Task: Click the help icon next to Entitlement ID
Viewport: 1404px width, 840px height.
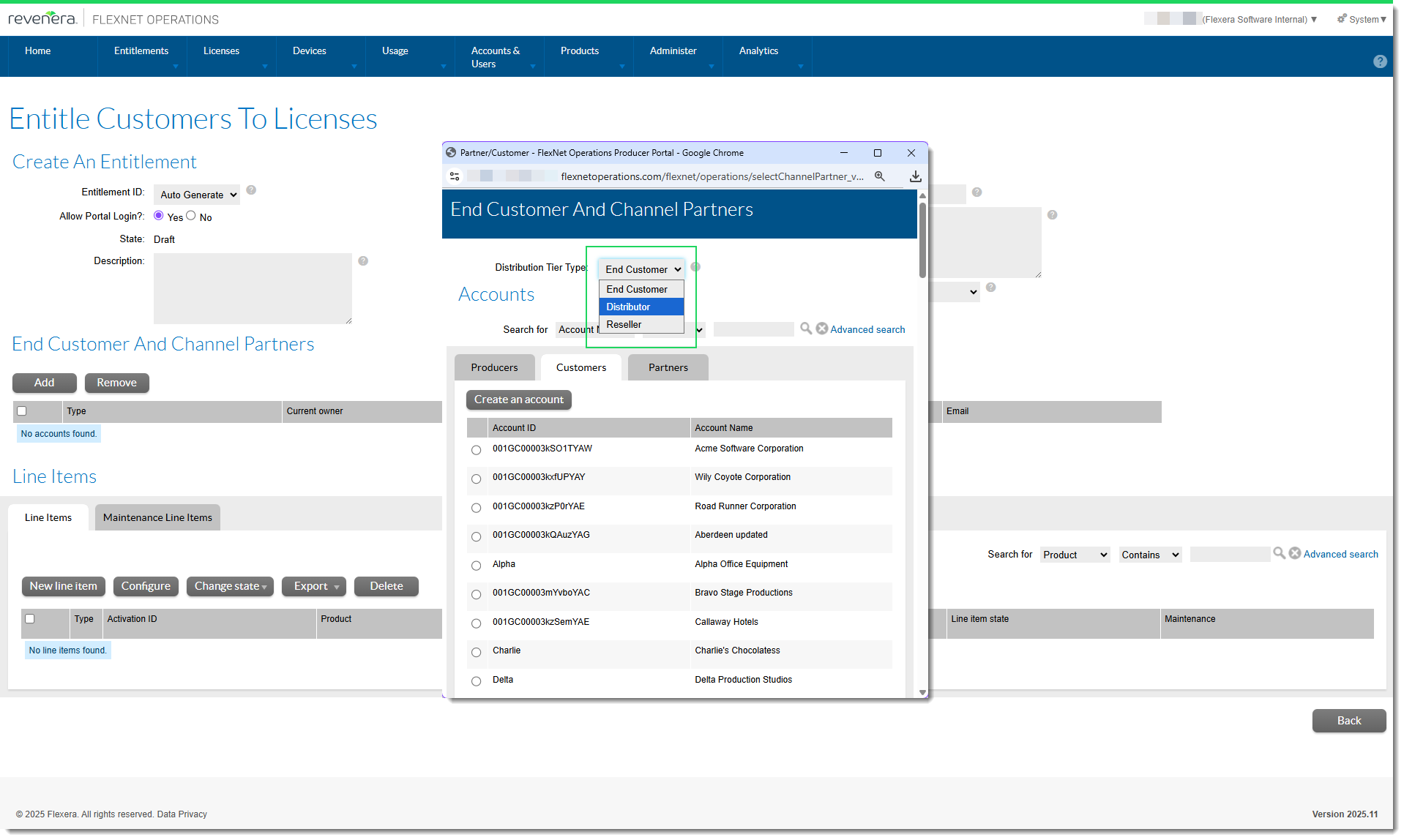Action: pyautogui.click(x=251, y=190)
